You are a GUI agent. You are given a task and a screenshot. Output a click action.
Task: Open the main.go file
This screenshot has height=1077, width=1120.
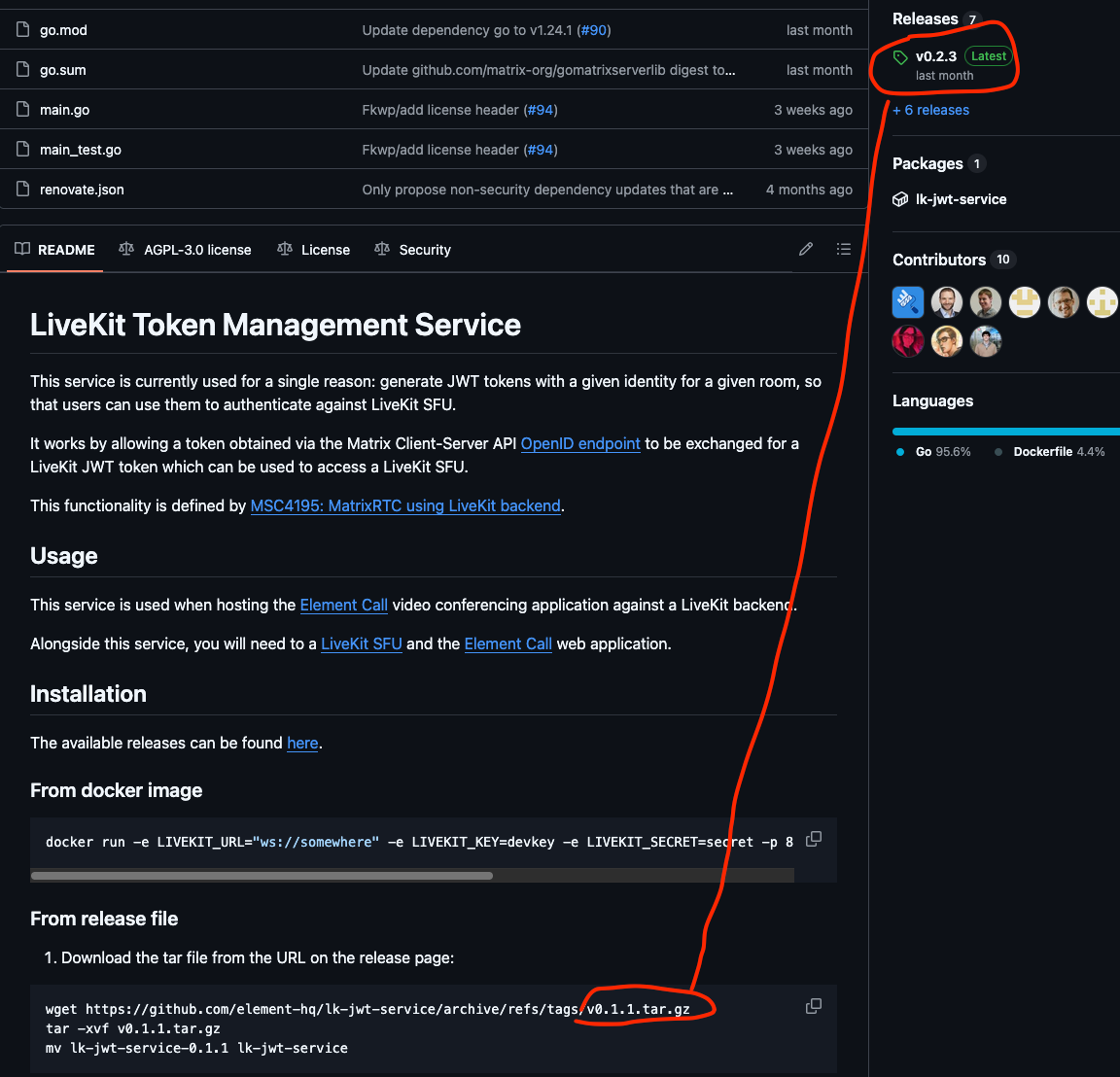click(64, 110)
